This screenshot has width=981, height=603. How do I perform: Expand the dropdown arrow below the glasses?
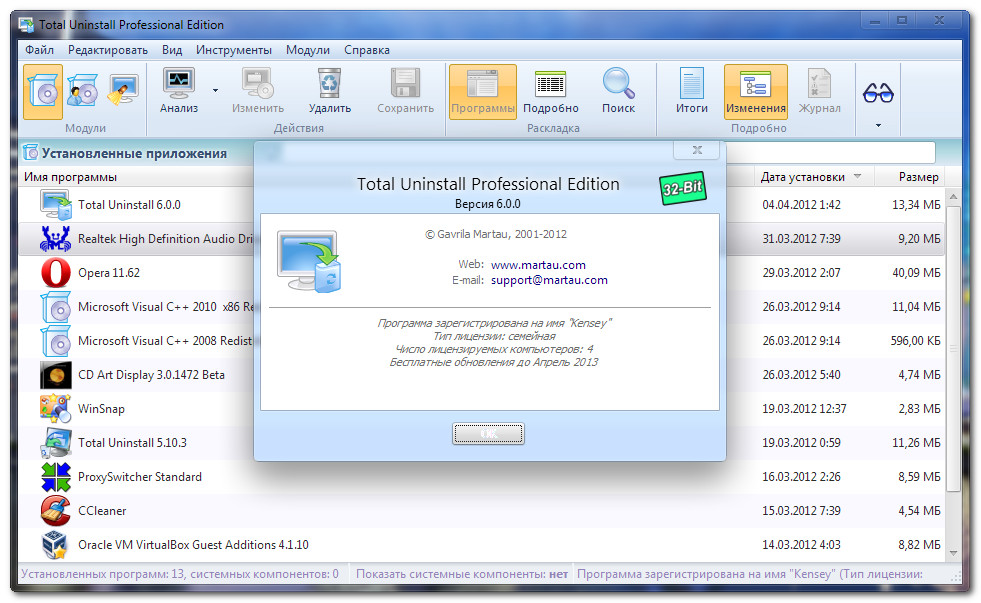878,126
